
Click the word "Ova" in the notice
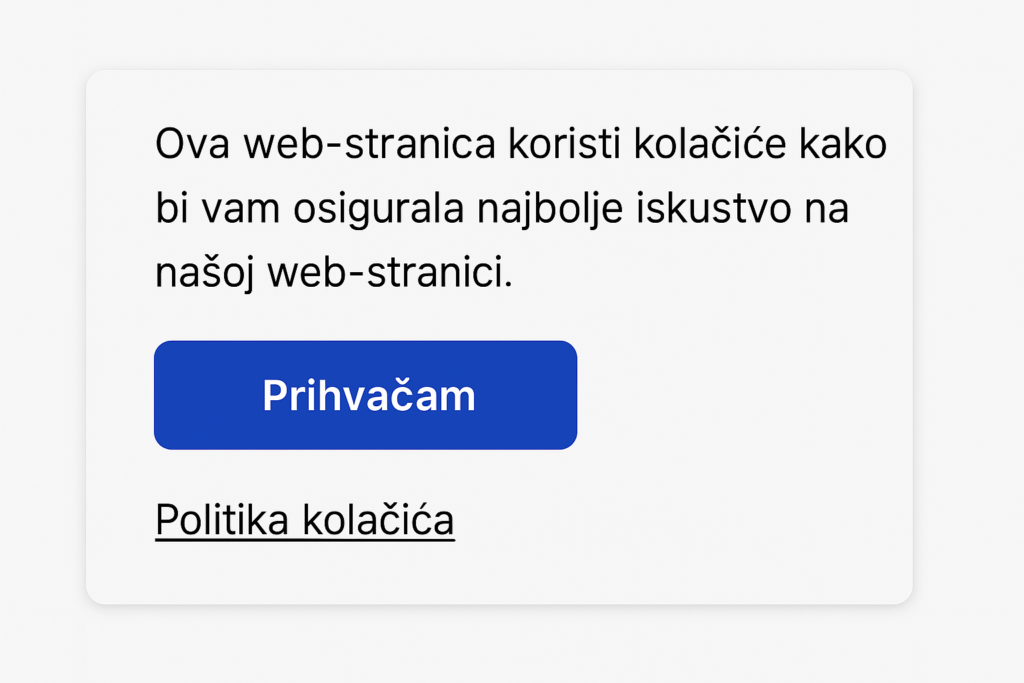coord(192,144)
